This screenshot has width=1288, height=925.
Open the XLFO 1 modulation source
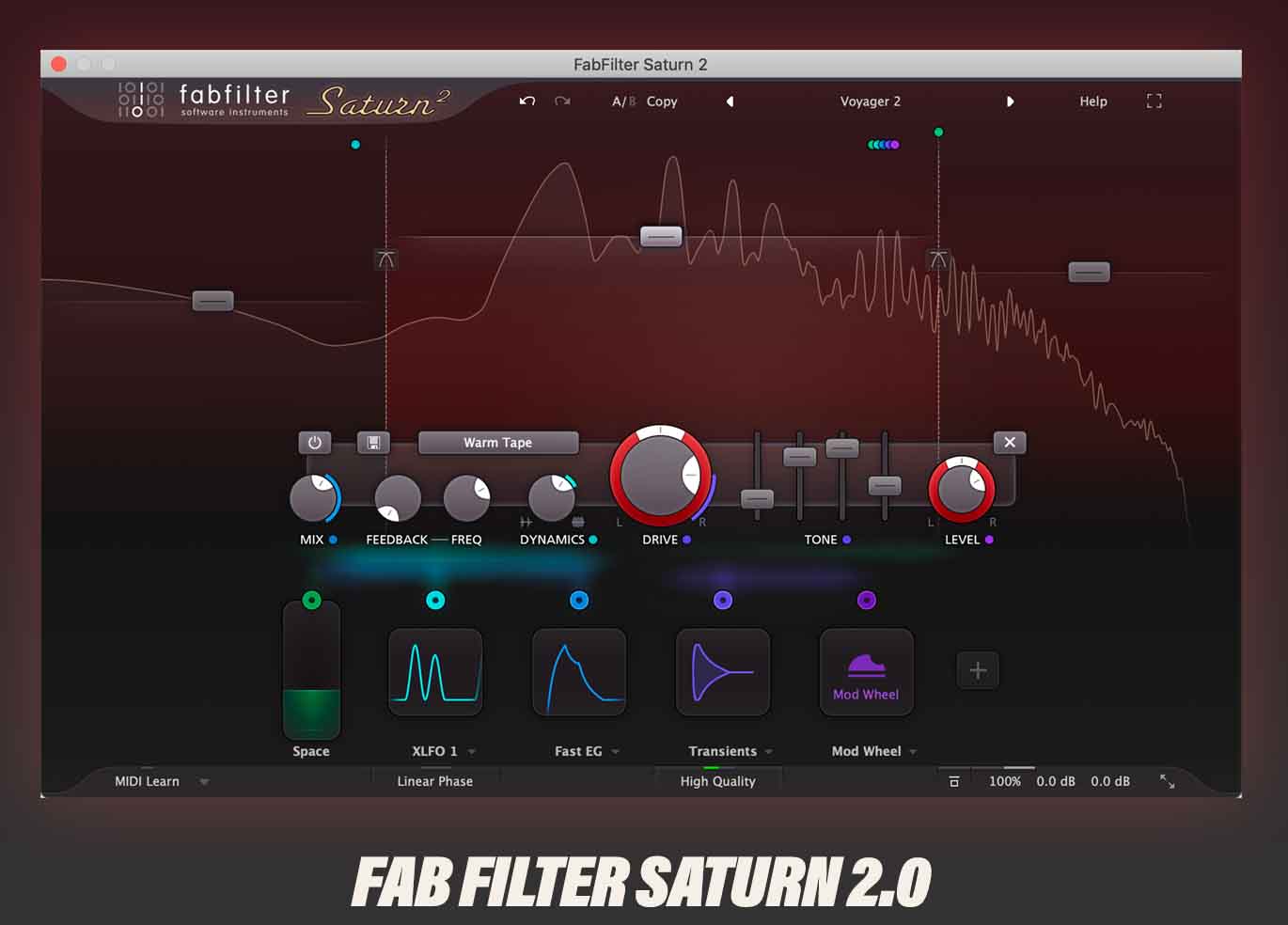click(x=435, y=672)
